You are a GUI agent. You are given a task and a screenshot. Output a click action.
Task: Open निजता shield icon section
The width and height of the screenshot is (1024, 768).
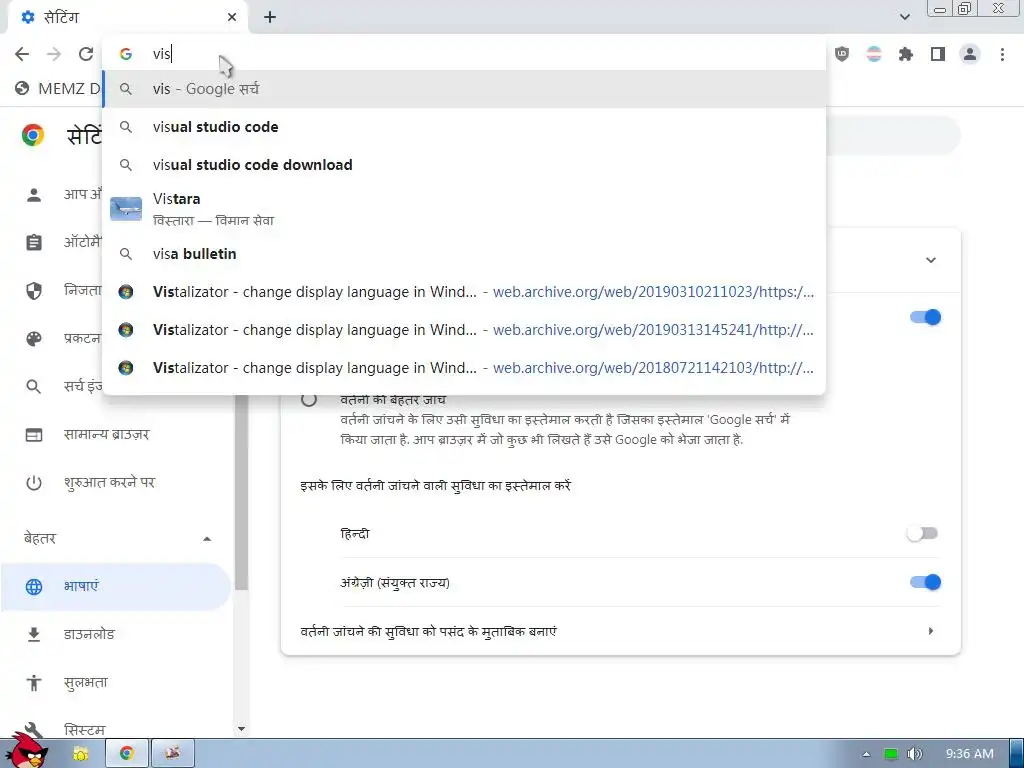(33, 291)
